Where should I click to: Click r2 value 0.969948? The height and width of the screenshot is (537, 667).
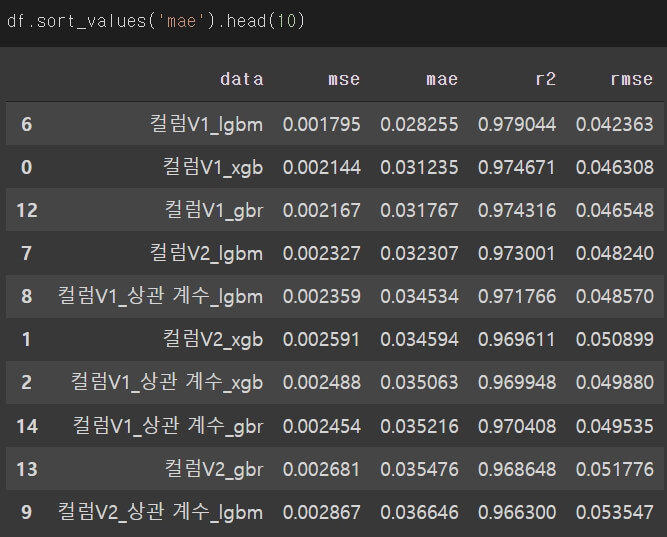coord(517,382)
